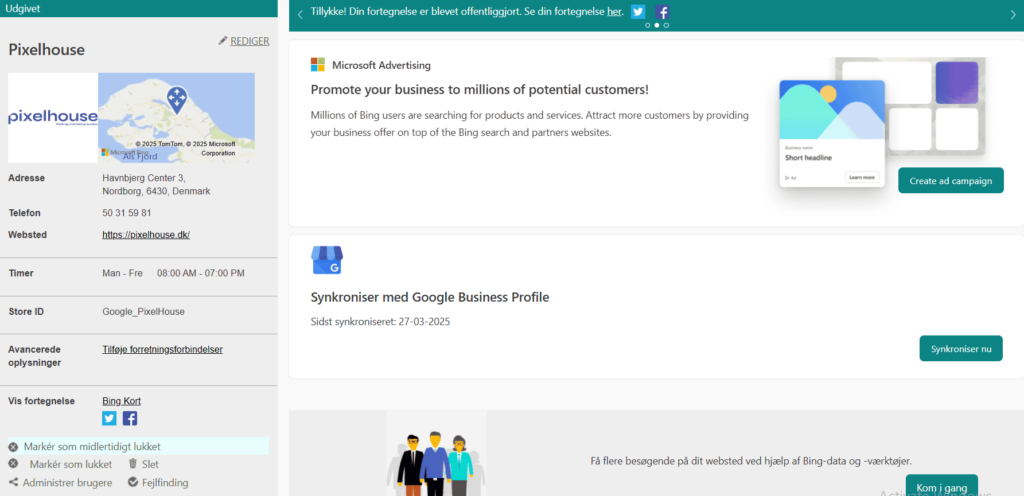The image size is (1024, 496).
Task: Select the third banner carousel dot
Action: click(x=666, y=25)
